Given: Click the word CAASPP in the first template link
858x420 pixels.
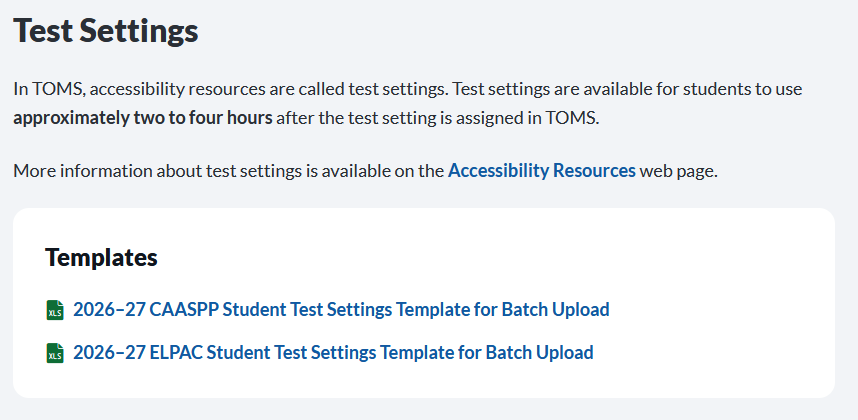Looking at the screenshot, I should [x=184, y=310].
